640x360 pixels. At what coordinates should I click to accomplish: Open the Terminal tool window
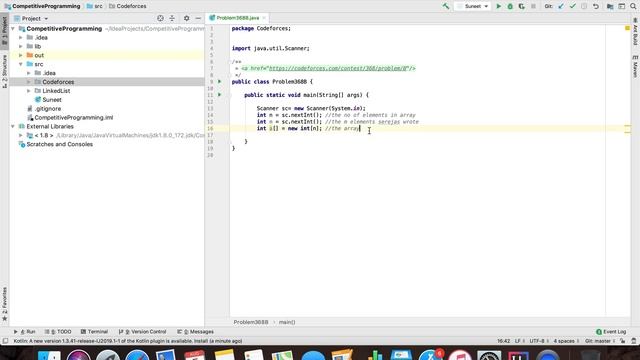[94, 332]
